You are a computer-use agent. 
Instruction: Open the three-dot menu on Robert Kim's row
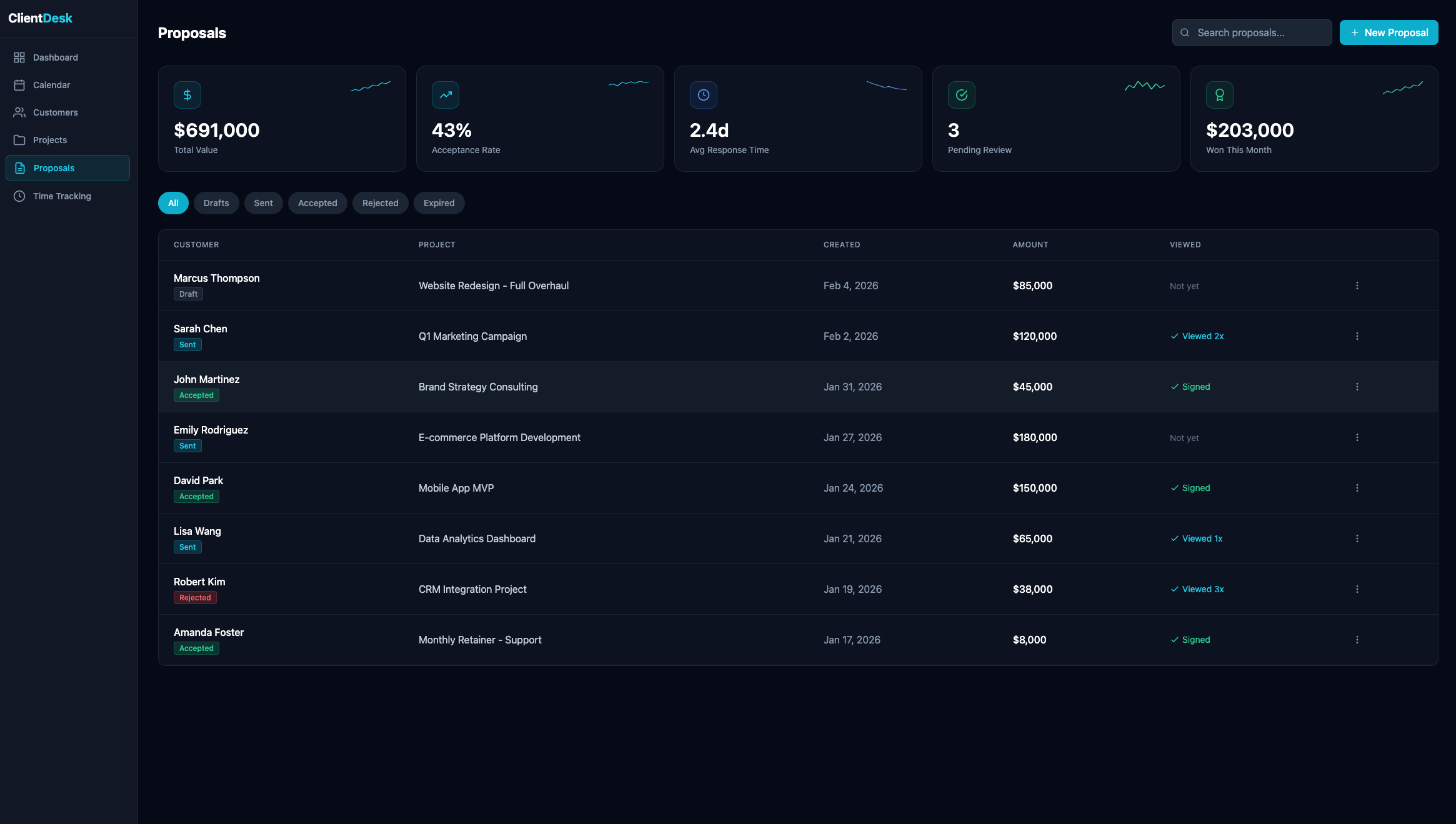click(x=1357, y=589)
